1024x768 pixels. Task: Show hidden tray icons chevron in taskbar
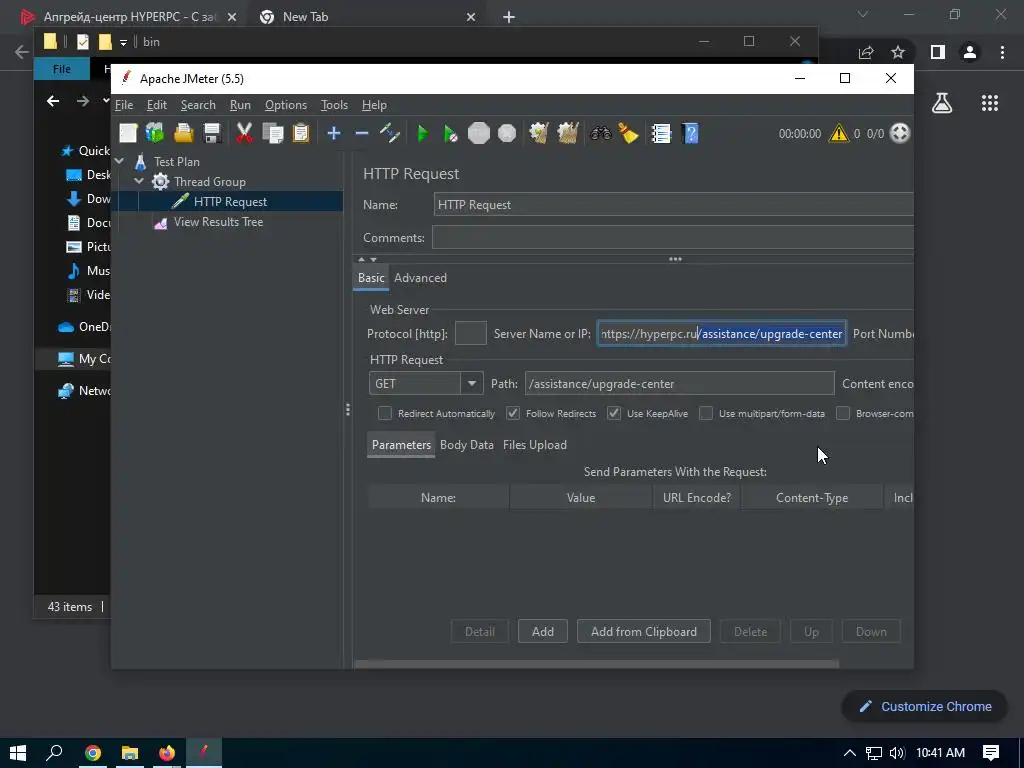[850, 753]
